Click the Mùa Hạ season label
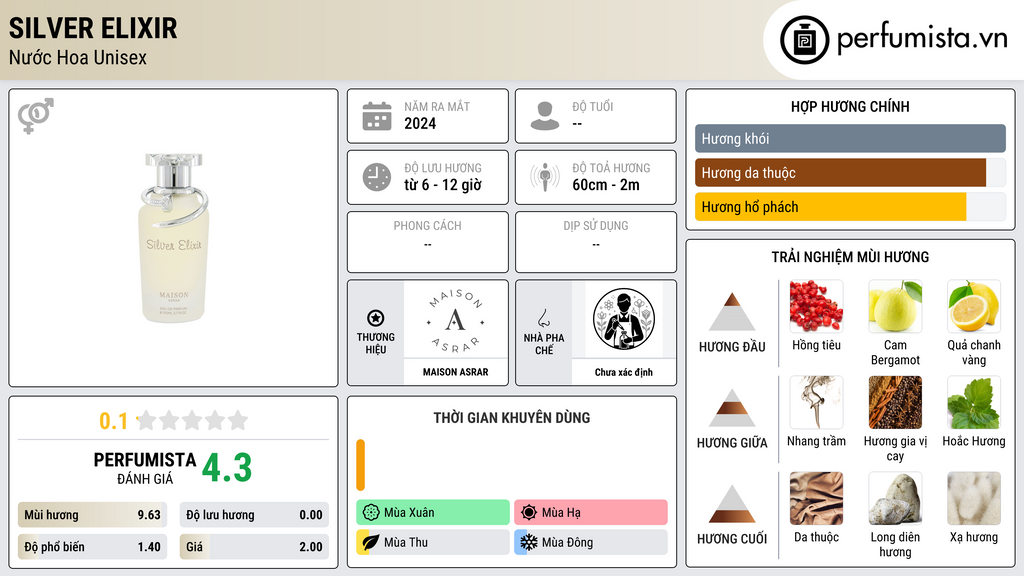This screenshot has width=1024, height=576. tap(561, 513)
